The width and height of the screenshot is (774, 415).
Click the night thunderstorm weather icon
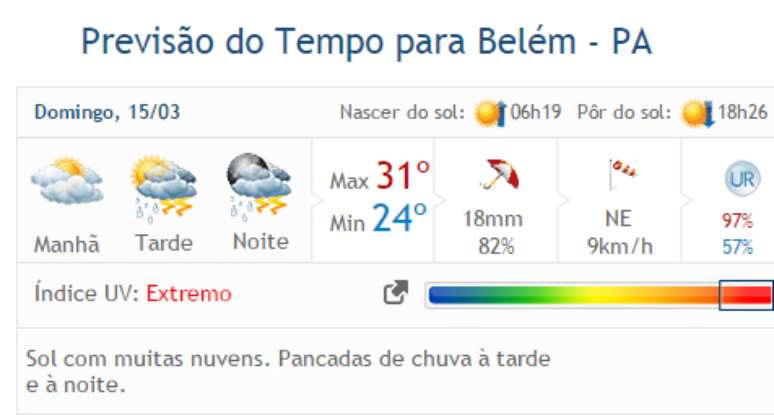click(x=258, y=183)
